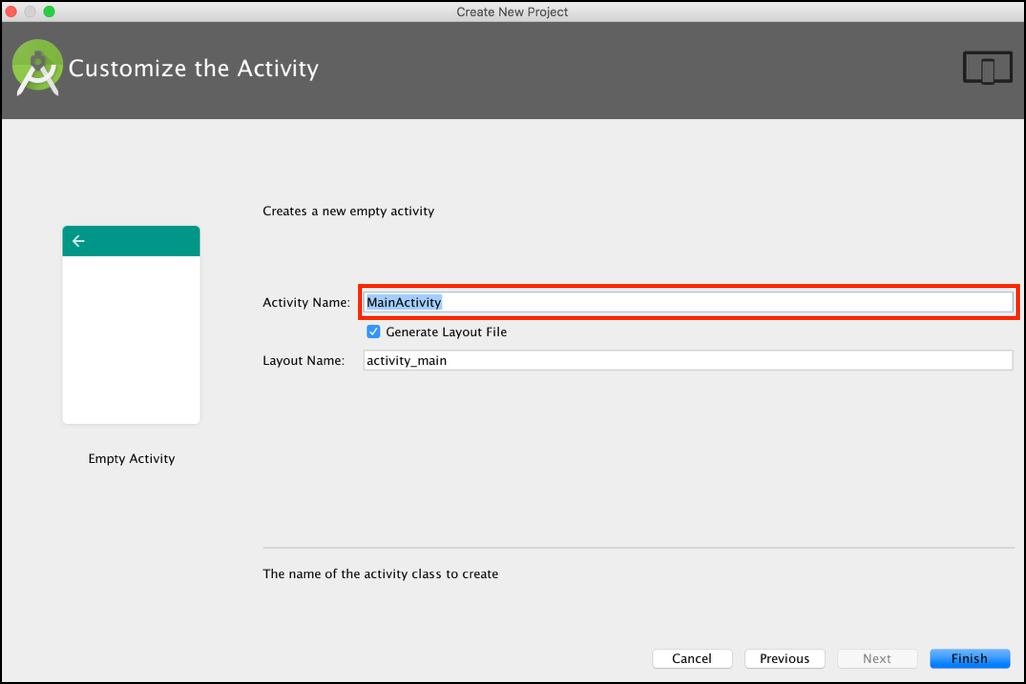
Task: Focus the Activity Name text field
Action: click(688, 302)
